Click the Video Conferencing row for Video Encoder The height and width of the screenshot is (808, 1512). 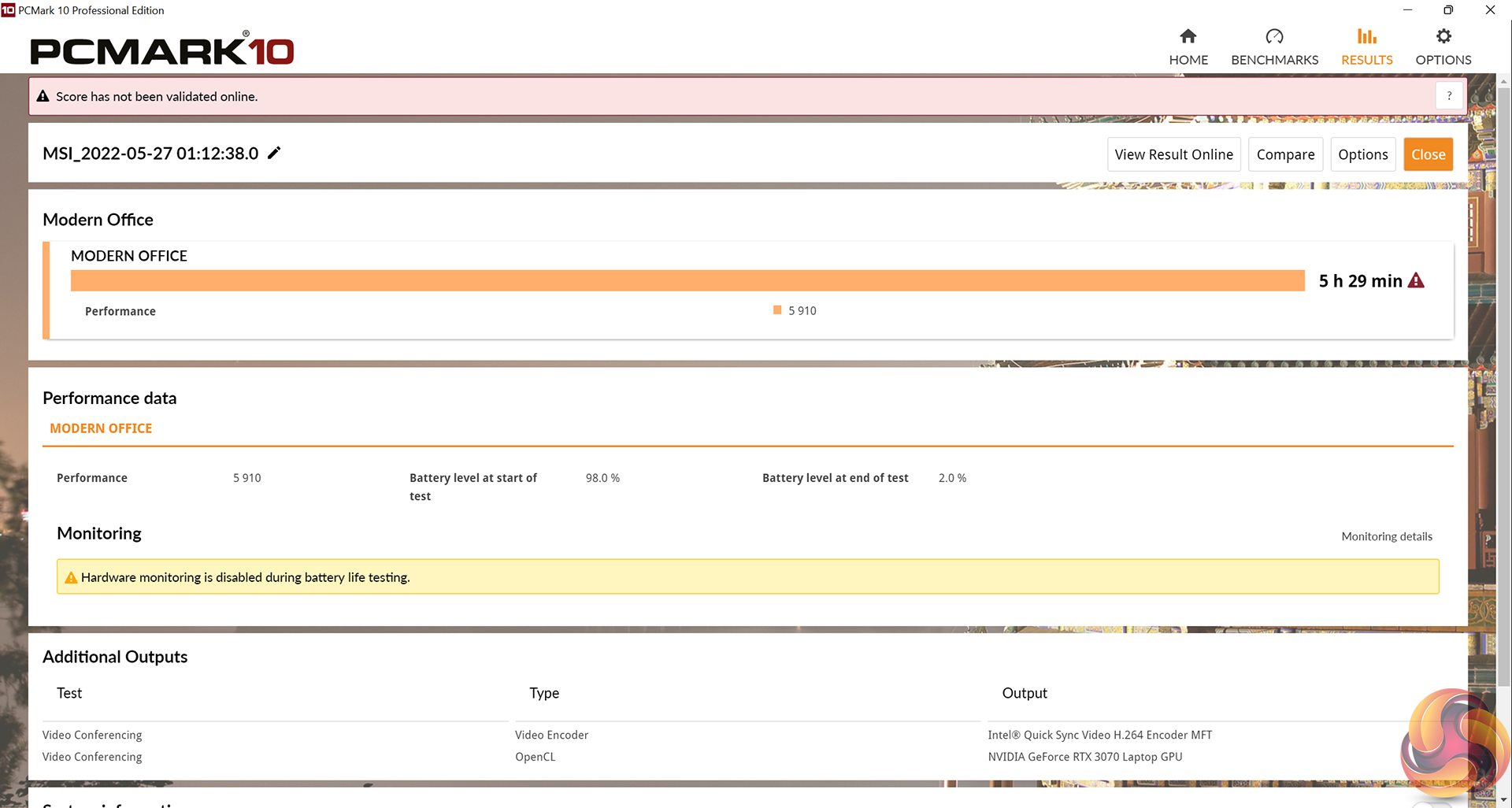pos(92,735)
